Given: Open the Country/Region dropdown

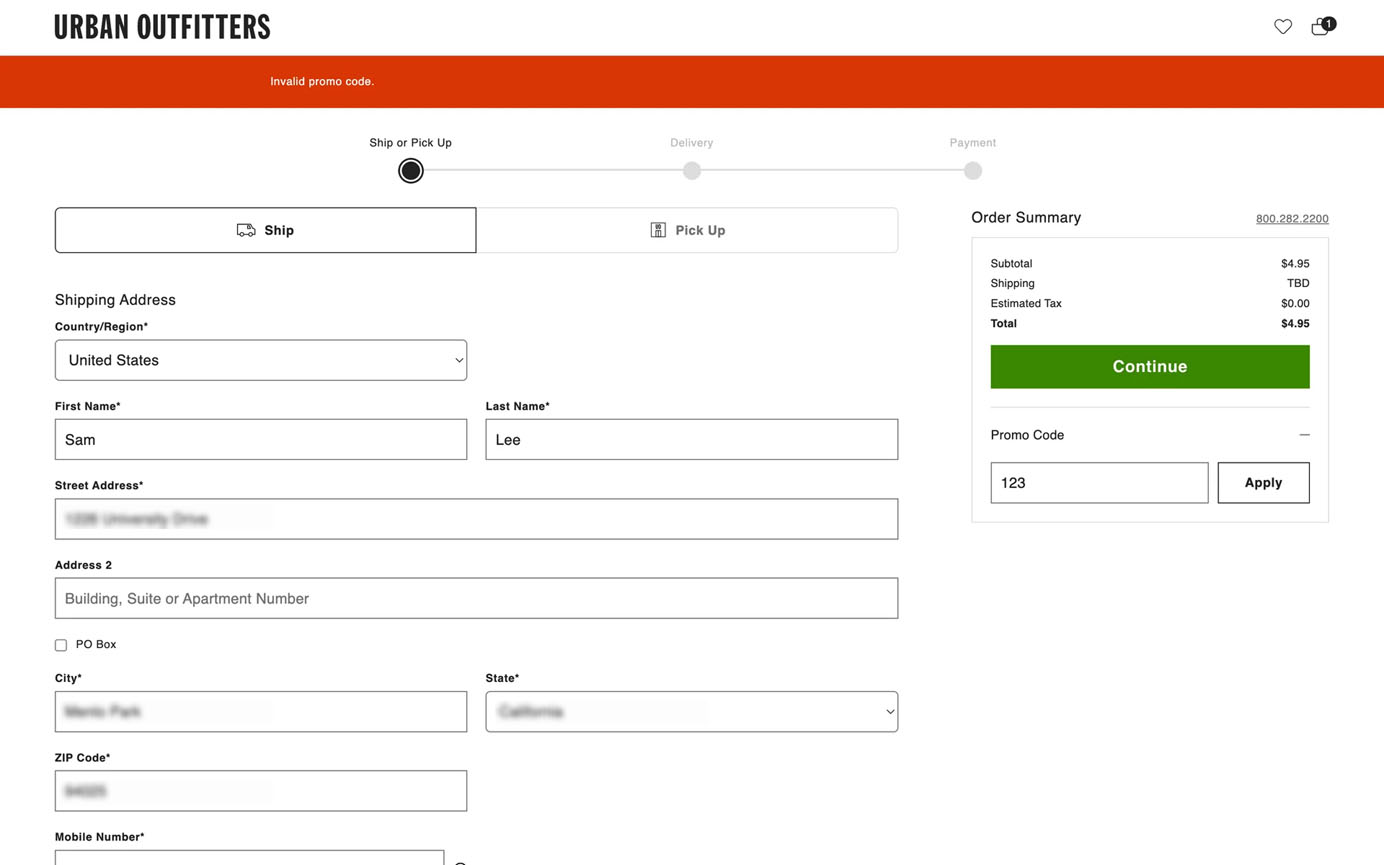Looking at the screenshot, I should (260, 360).
